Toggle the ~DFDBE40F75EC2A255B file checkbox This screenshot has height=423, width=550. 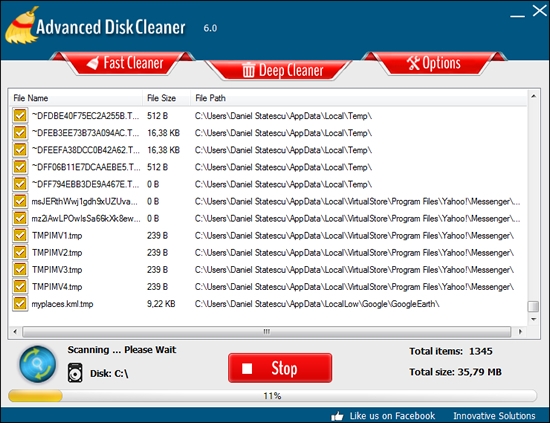click(20, 115)
